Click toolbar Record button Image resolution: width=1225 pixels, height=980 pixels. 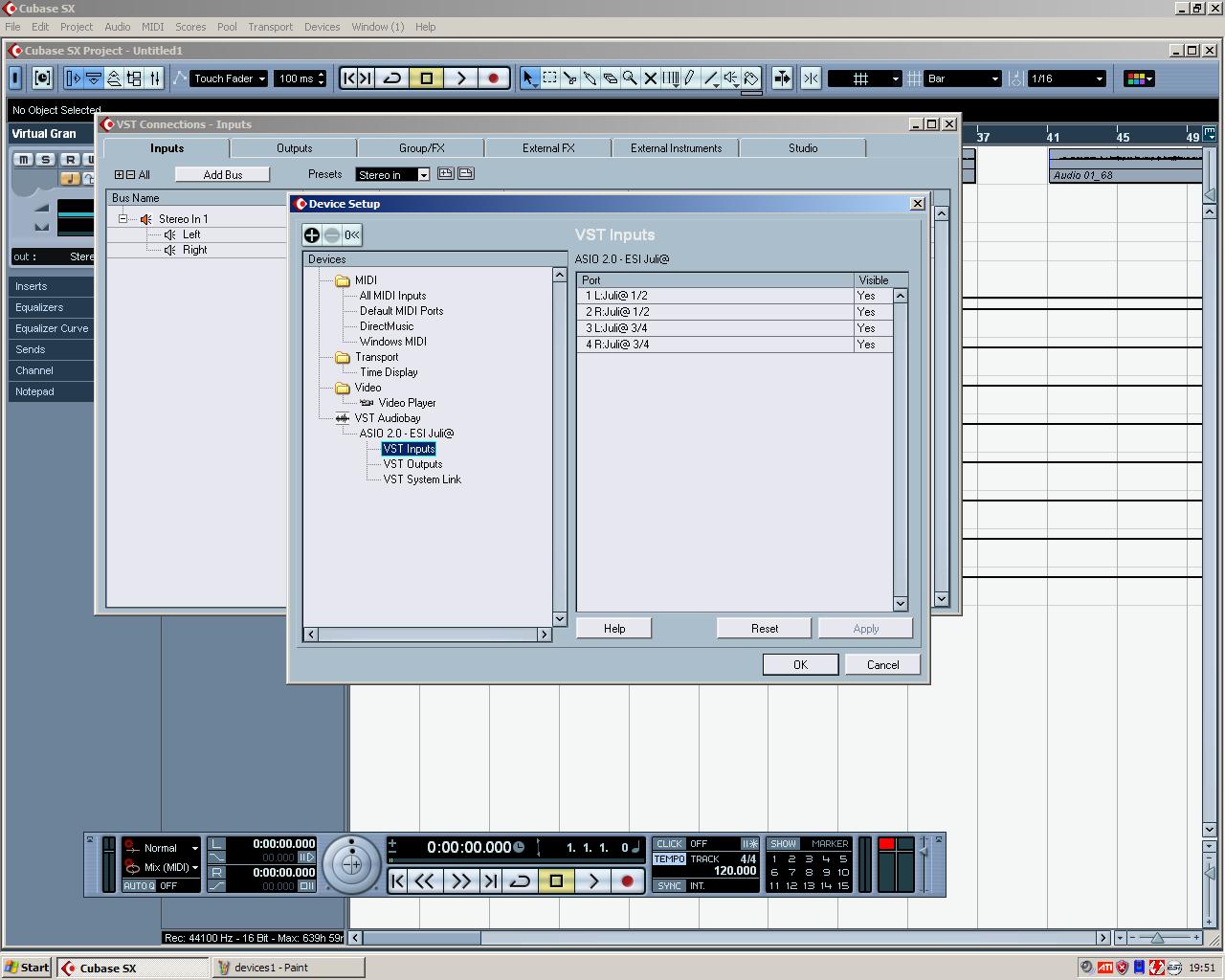click(494, 78)
